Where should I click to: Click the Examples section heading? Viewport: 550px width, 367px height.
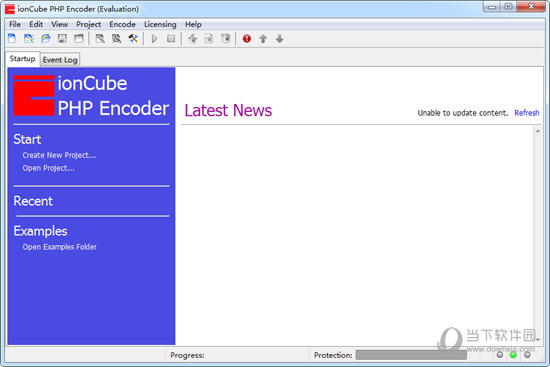[40, 231]
